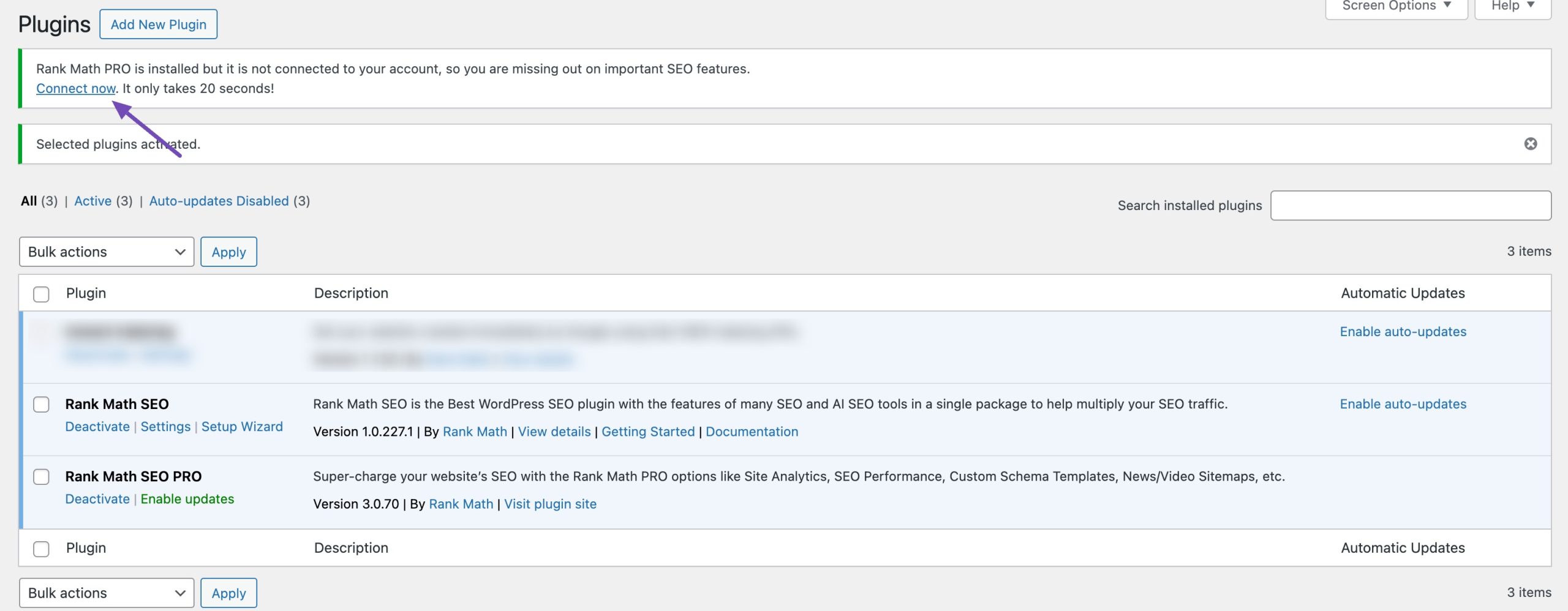The height and width of the screenshot is (611, 1568).
Task: Open the bottom Bulk actions dropdown
Action: click(107, 593)
